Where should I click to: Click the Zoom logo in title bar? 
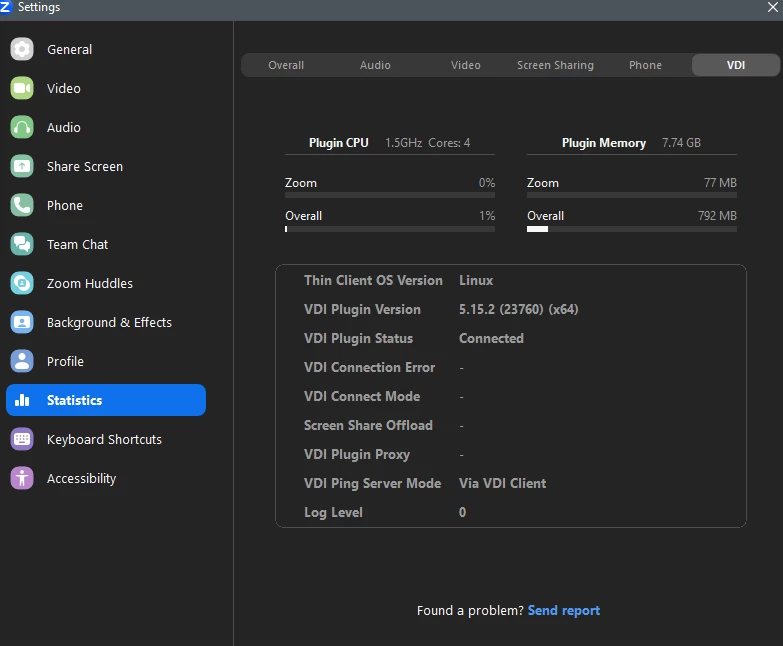point(5,7)
